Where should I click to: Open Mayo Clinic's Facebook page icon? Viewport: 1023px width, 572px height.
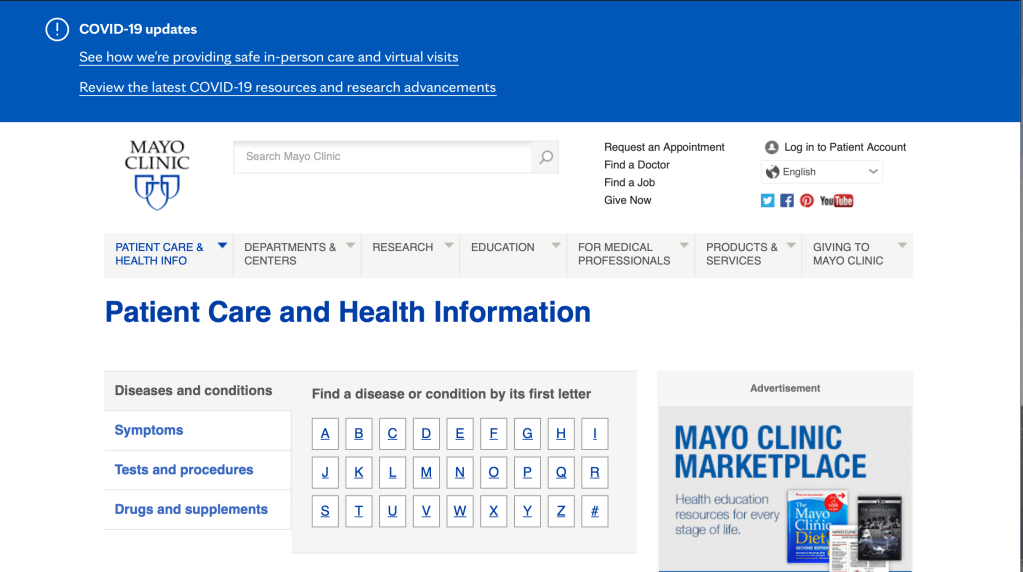pos(787,200)
